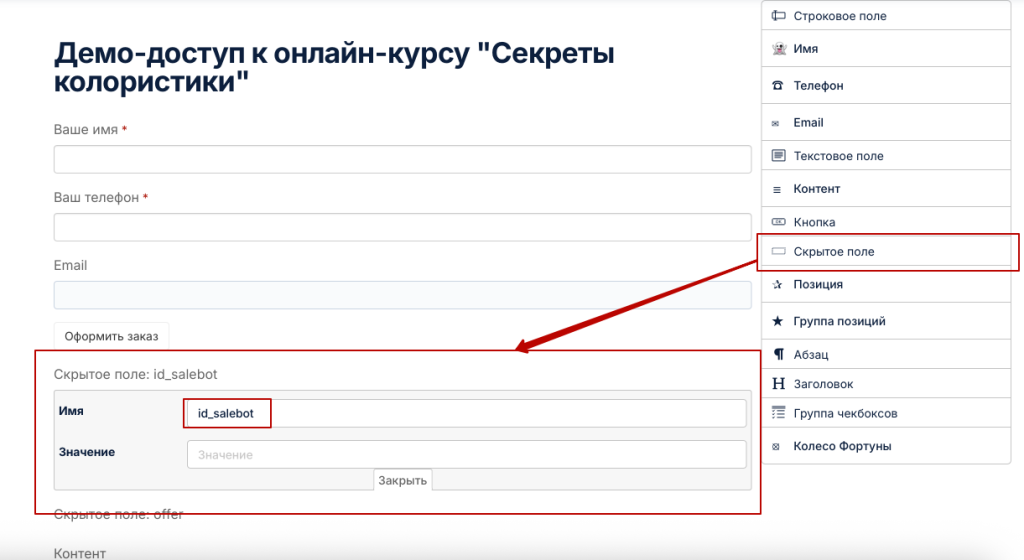The height and width of the screenshot is (560, 1024).
Task: Click into the Email input field
Action: [x=402, y=295]
